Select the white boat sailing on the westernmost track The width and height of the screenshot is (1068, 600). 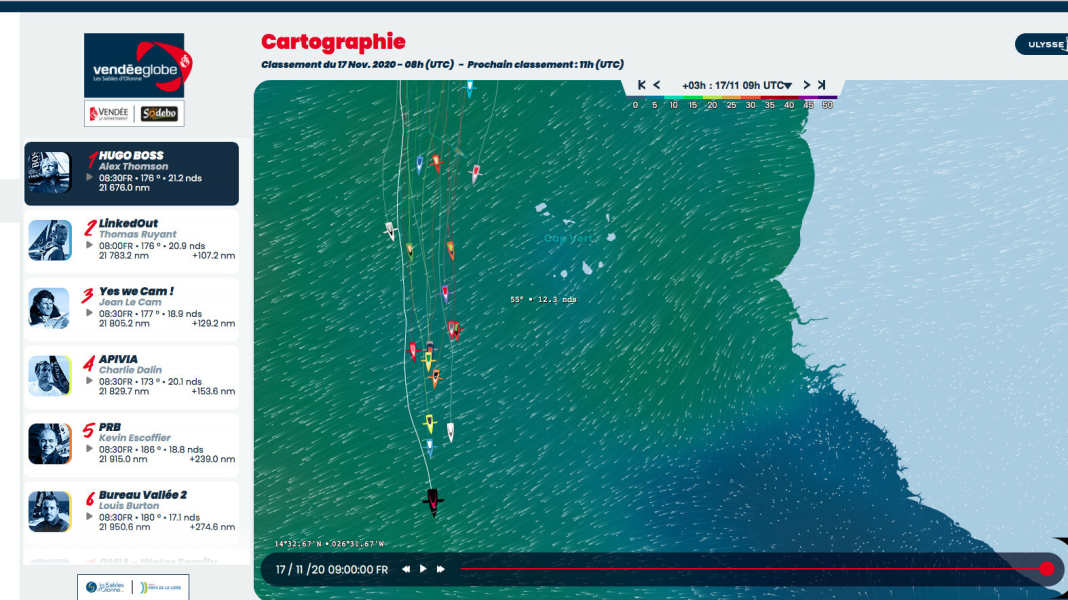pos(390,231)
